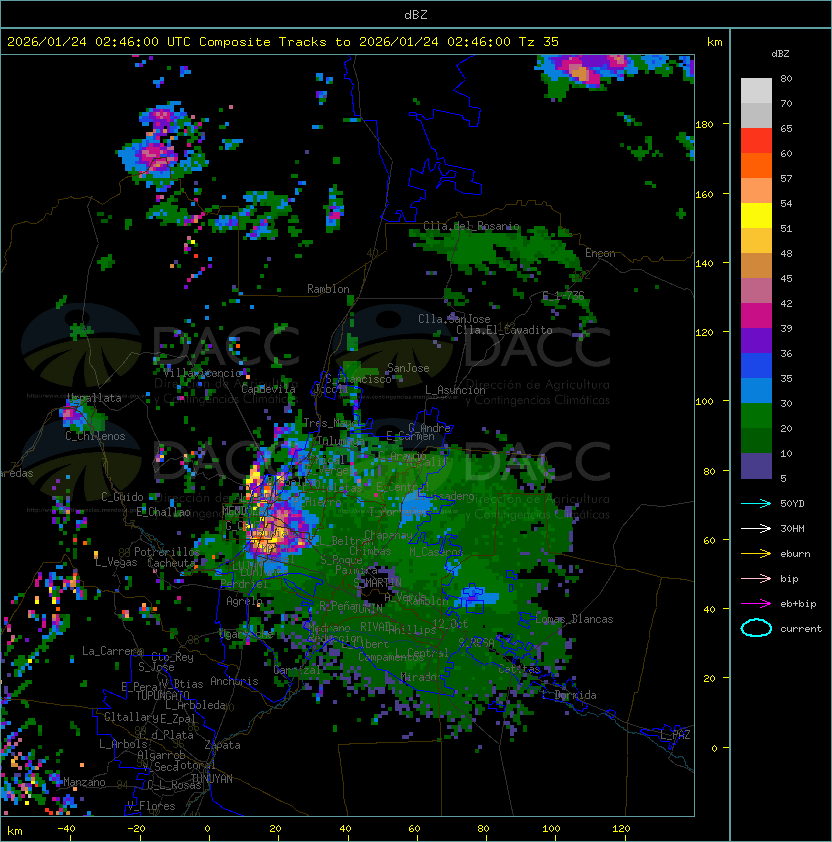The width and height of the screenshot is (832, 842).
Task: Click the 'Capdevila' map label
Action: click(x=268, y=389)
